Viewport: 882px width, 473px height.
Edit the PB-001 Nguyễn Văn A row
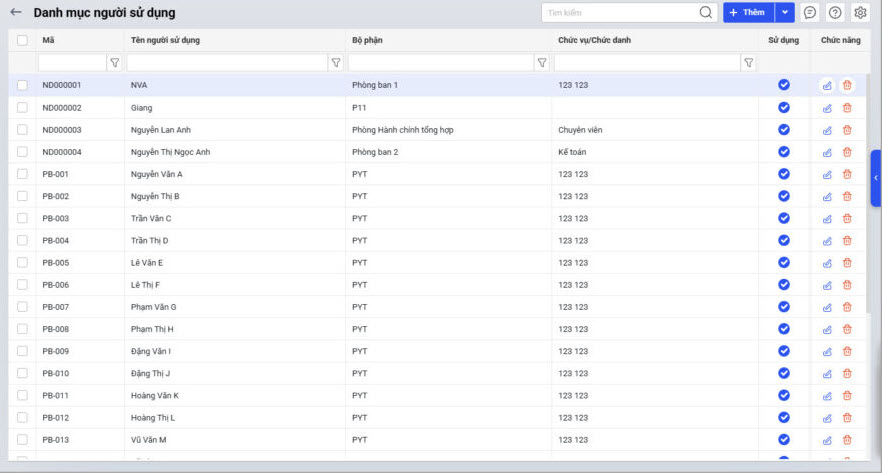(827, 174)
